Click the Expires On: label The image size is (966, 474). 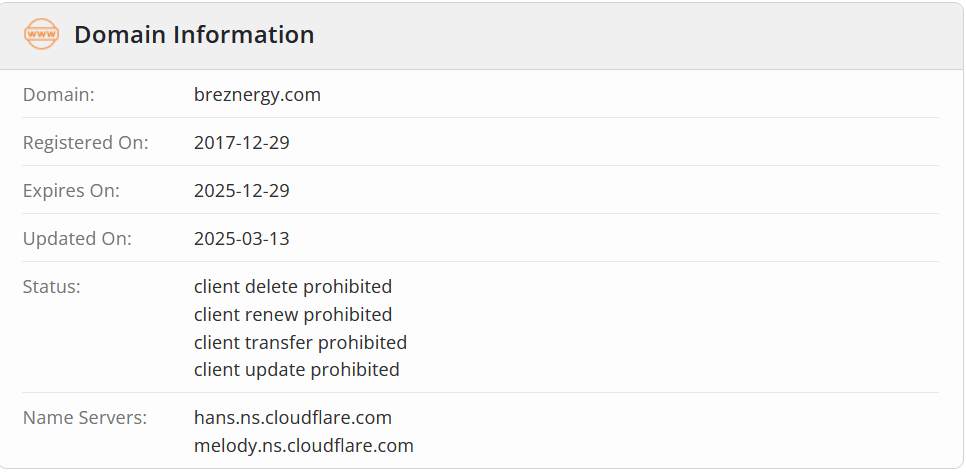(x=71, y=191)
